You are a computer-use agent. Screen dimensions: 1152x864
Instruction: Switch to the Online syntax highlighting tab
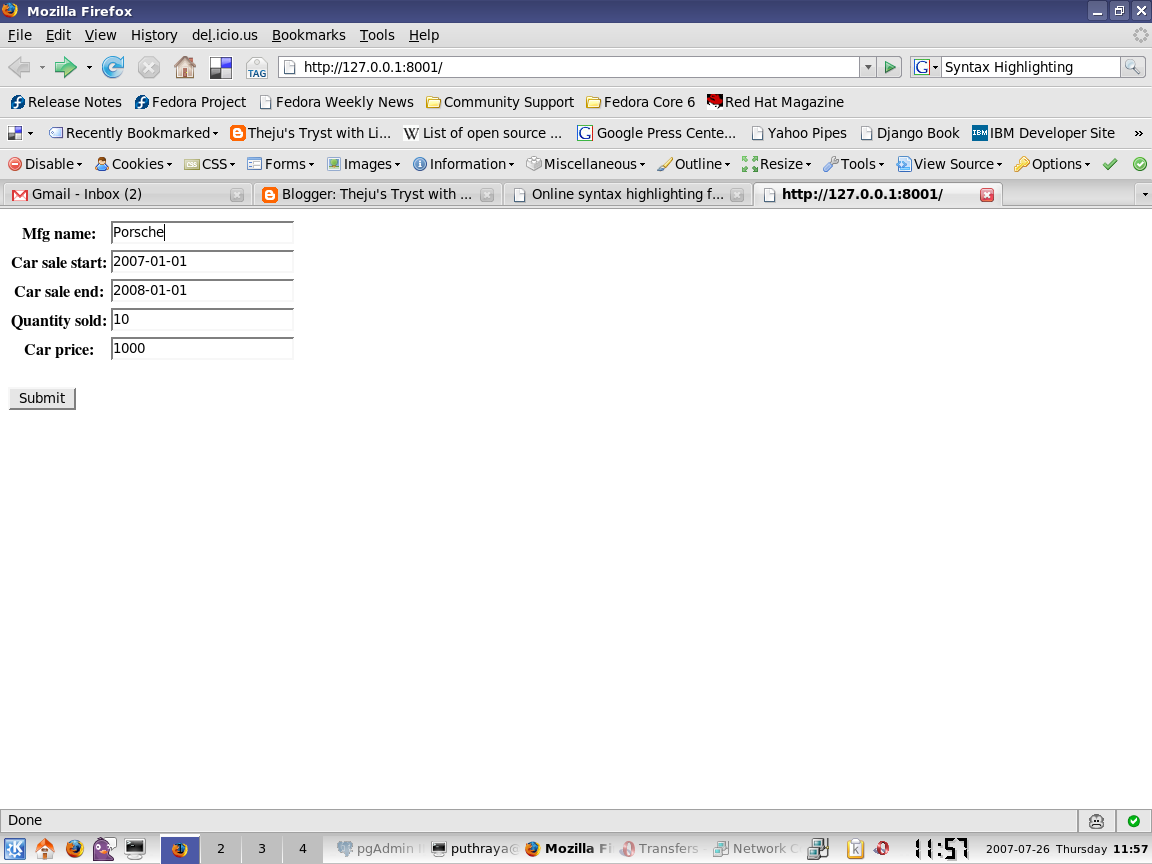pyautogui.click(x=627, y=195)
